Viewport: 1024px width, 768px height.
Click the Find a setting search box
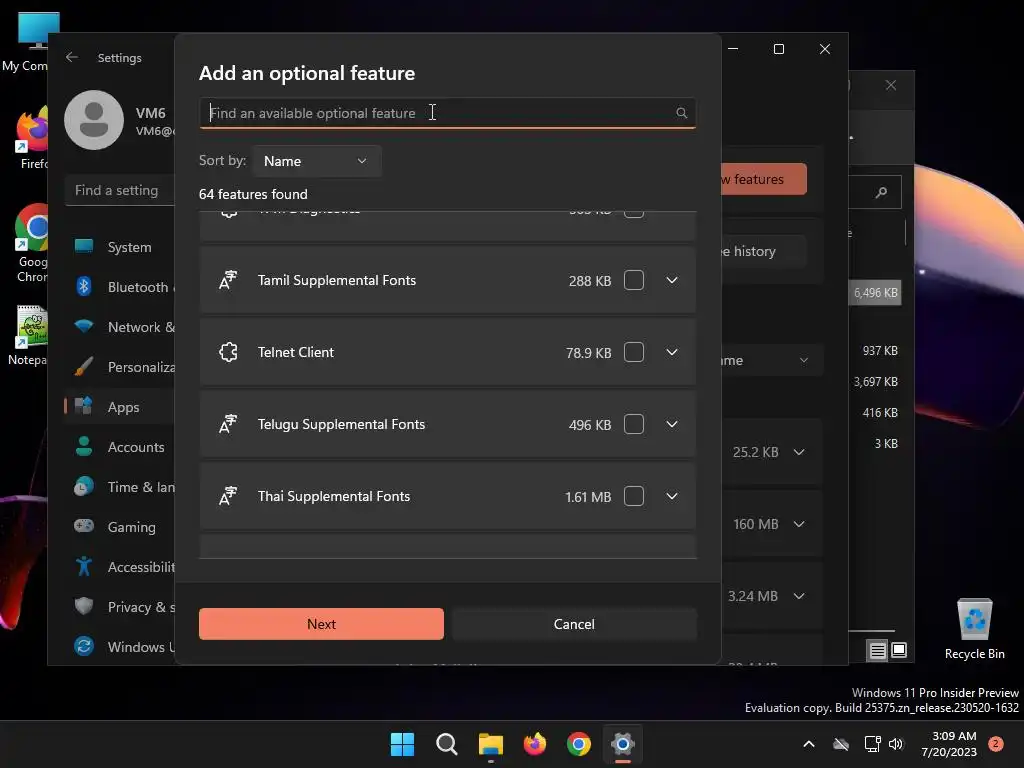(x=120, y=190)
